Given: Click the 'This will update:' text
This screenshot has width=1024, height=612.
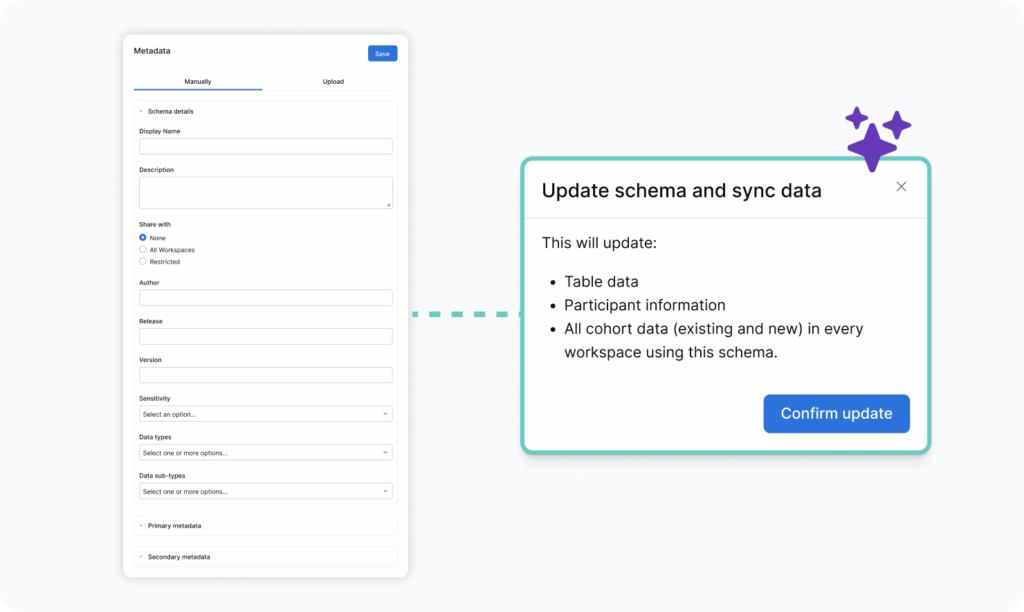Looking at the screenshot, I should tap(599, 243).
